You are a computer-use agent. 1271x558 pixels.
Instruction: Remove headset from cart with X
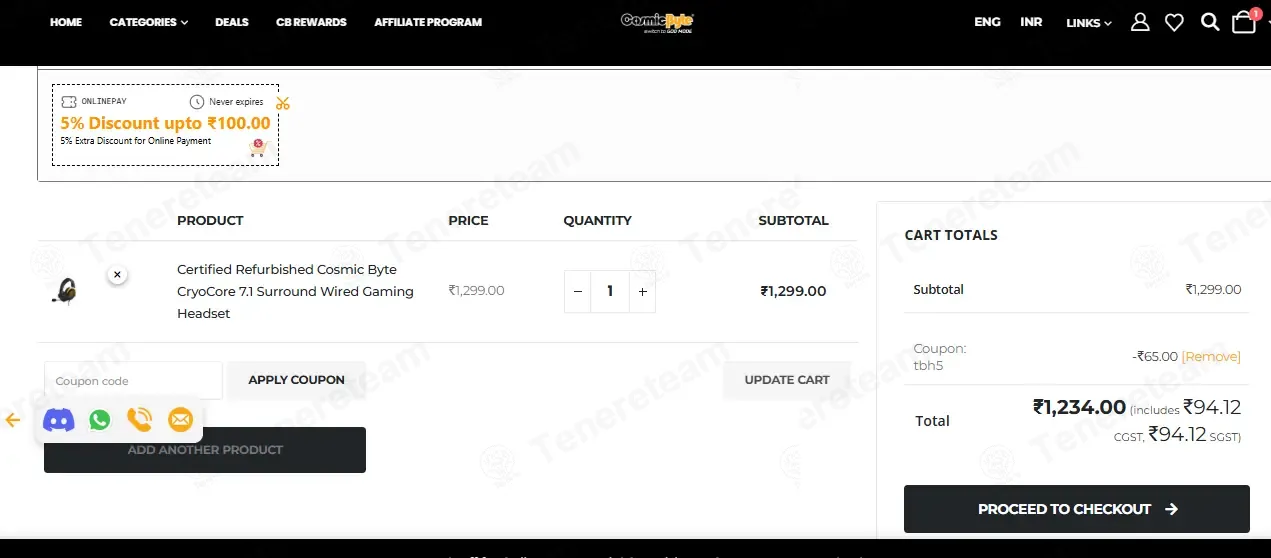click(x=117, y=274)
